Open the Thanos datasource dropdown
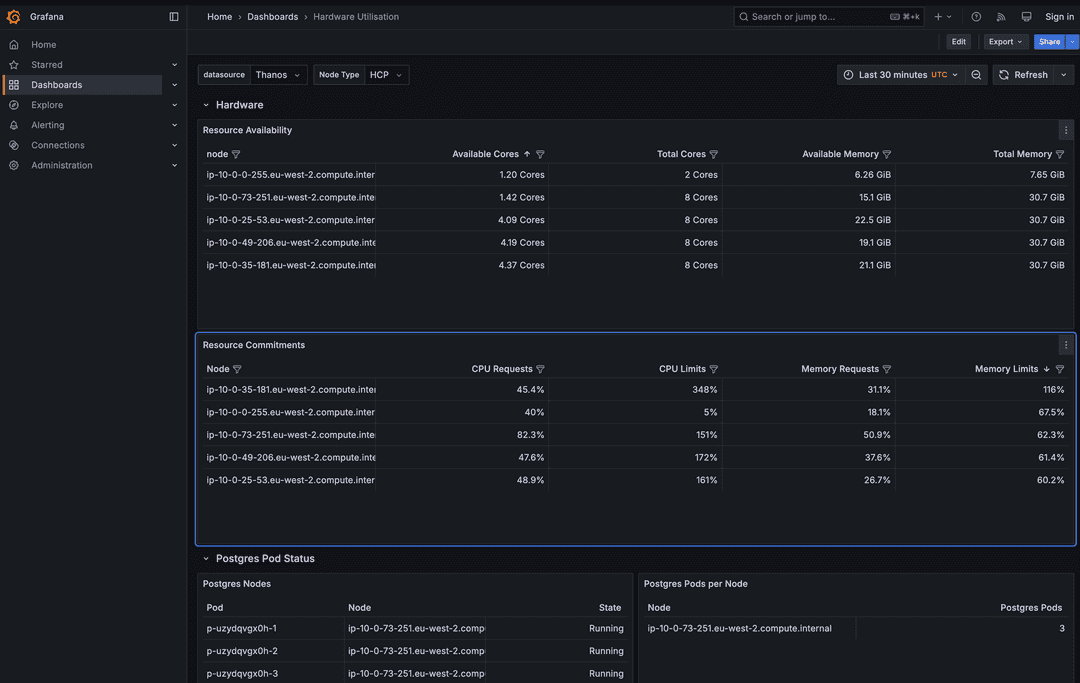The width and height of the screenshot is (1080, 683). click(277, 74)
